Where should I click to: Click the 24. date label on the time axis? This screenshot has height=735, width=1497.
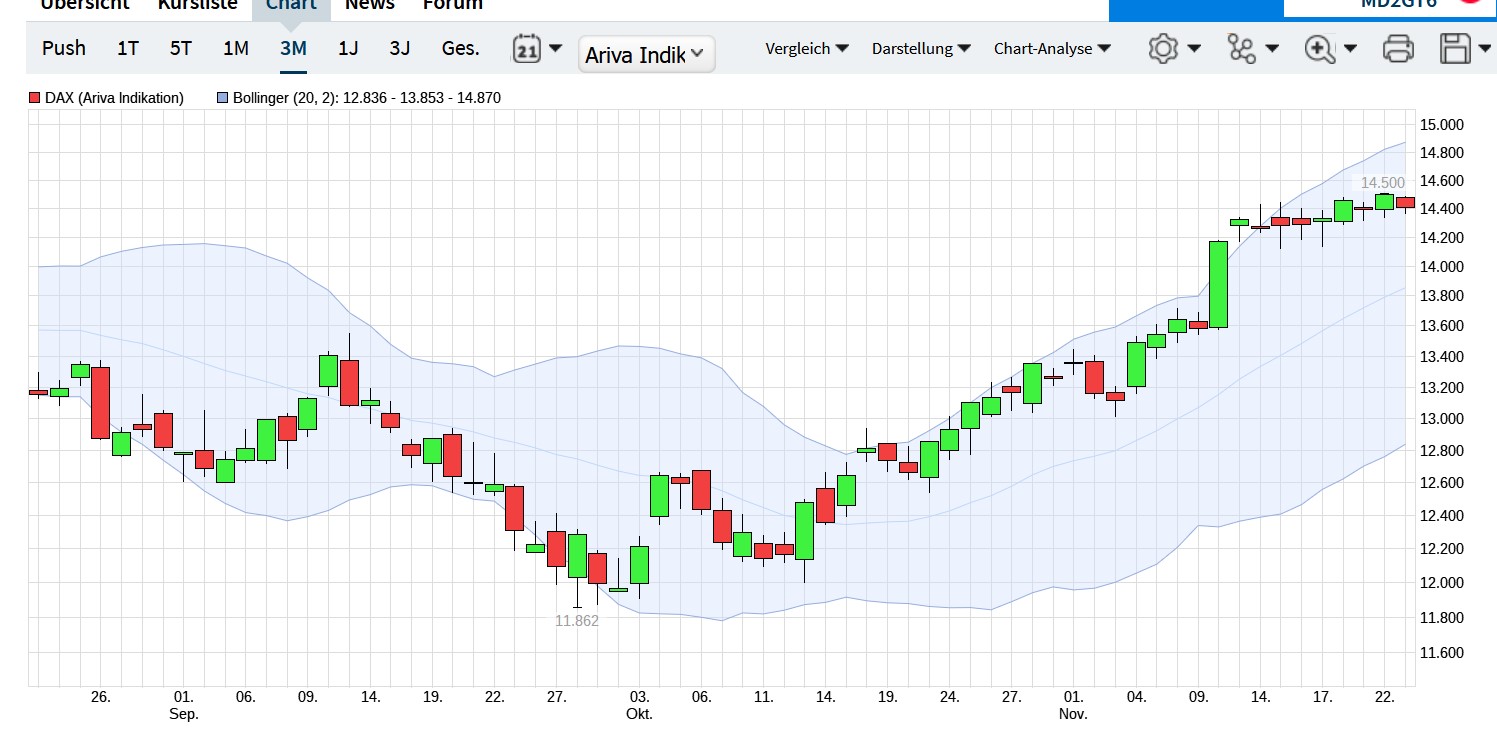[x=949, y=697]
